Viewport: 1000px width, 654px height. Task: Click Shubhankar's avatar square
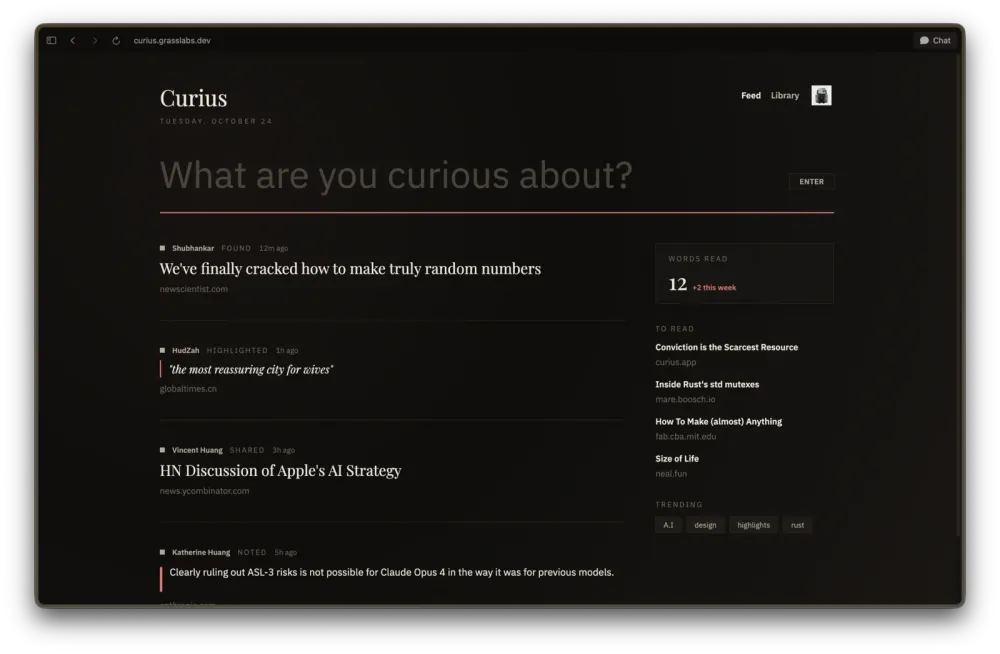coord(162,248)
